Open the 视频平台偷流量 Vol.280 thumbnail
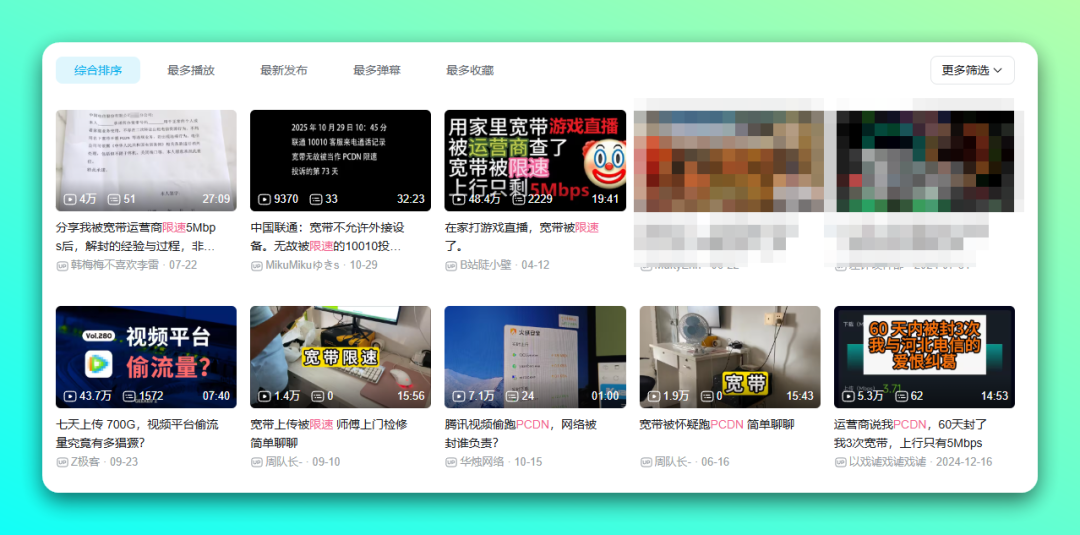Image resolution: width=1080 pixels, height=535 pixels. pos(146,357)
